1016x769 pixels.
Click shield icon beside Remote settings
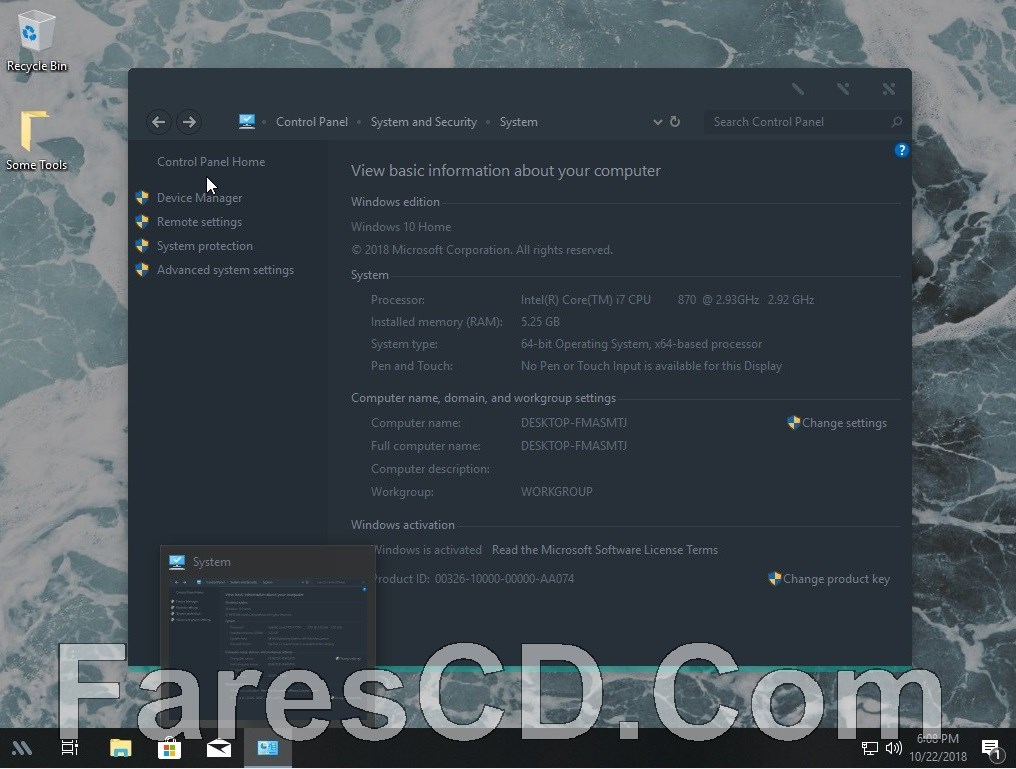(142, 222)
